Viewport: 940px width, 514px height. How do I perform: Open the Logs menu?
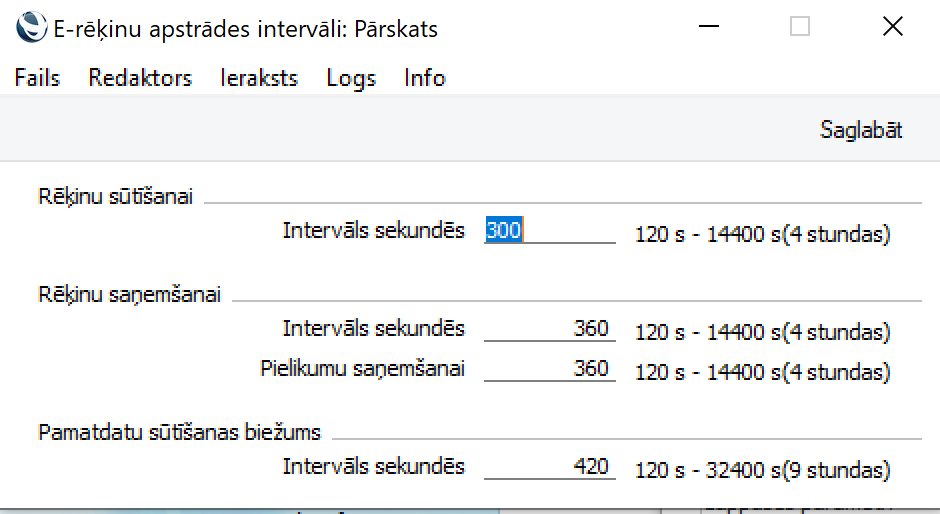[351, 78]
